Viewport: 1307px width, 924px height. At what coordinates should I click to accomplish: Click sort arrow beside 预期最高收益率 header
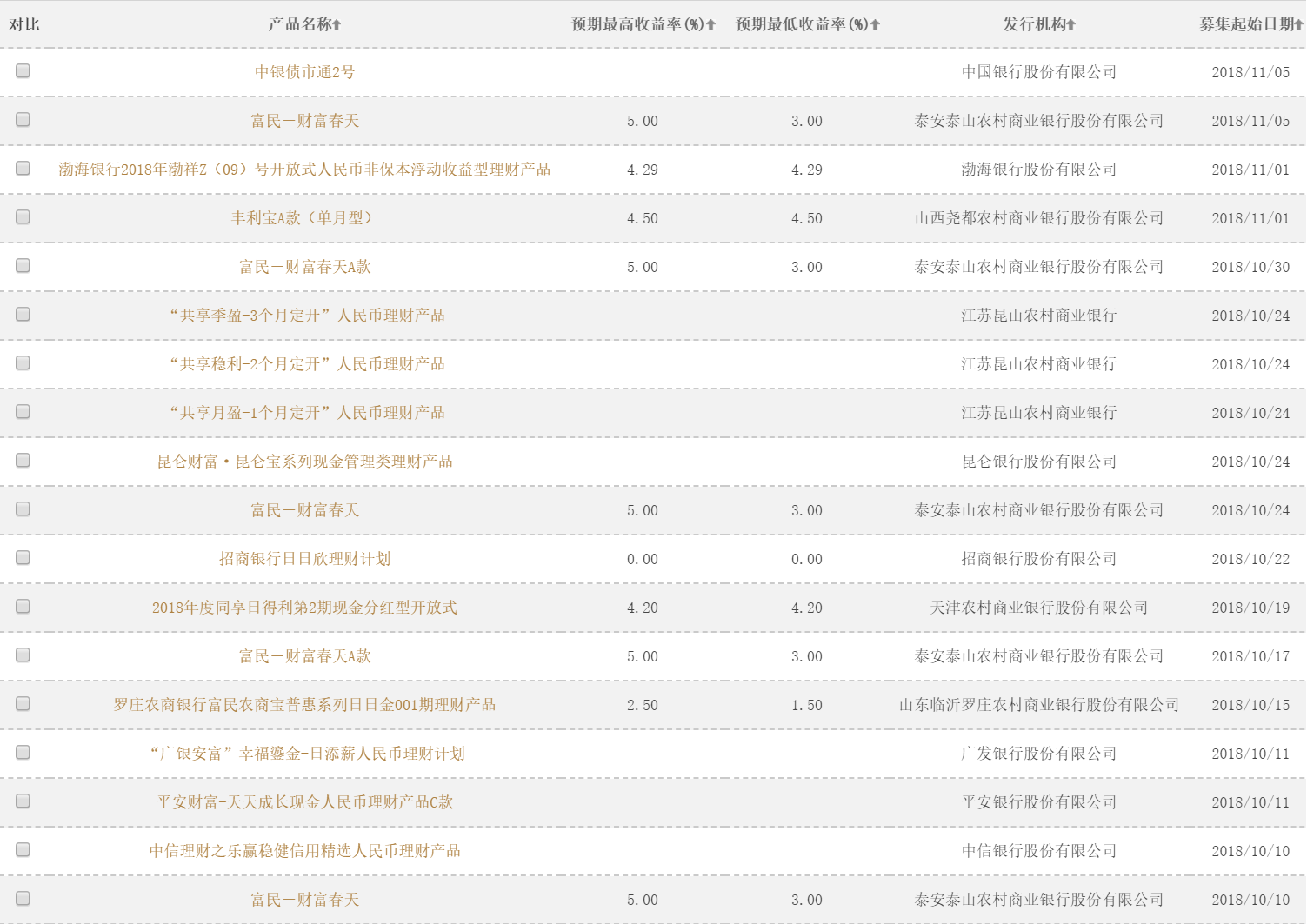(x=710, y=25)
